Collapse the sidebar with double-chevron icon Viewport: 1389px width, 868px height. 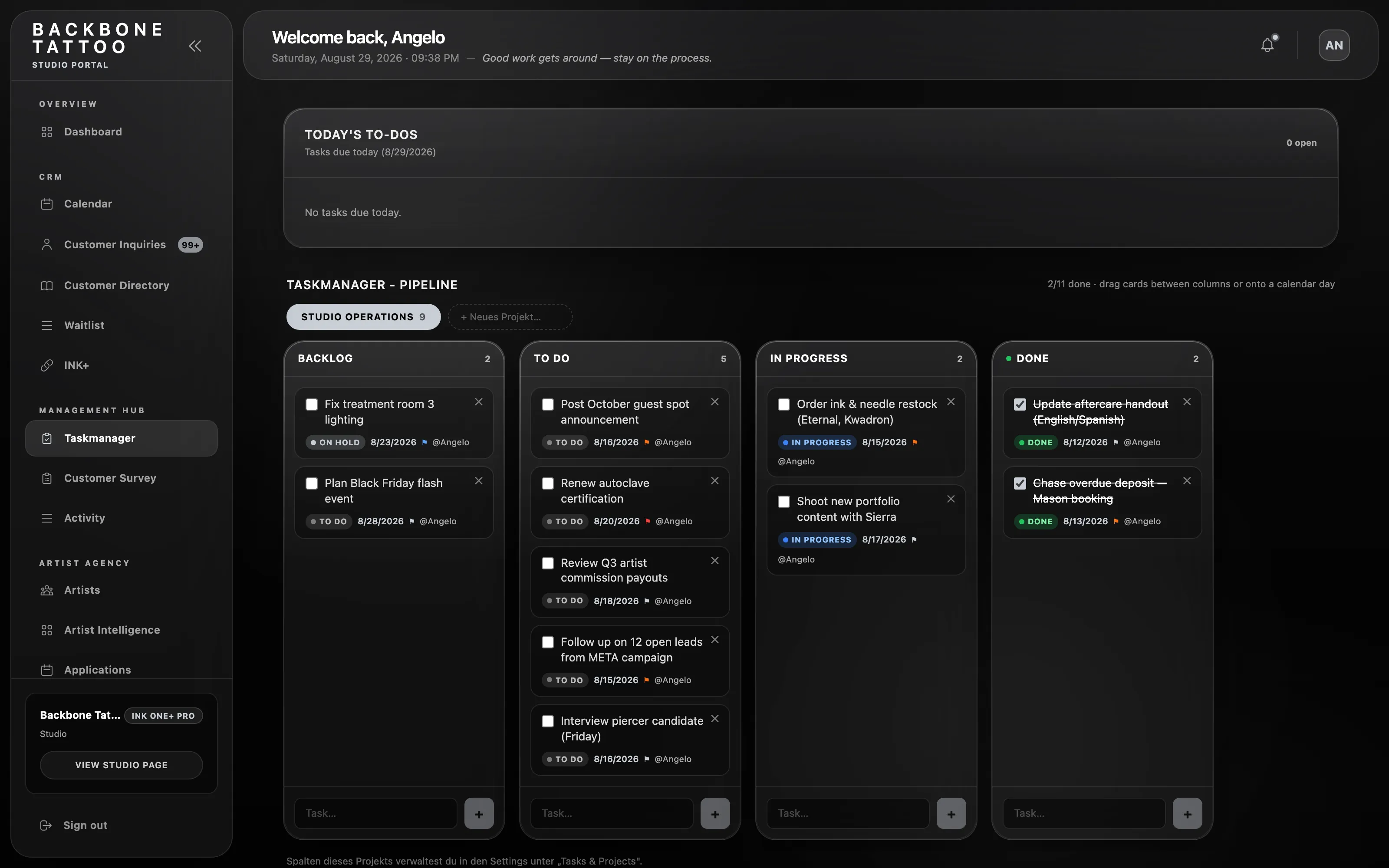pyautogui.click(x=195, y=46)
